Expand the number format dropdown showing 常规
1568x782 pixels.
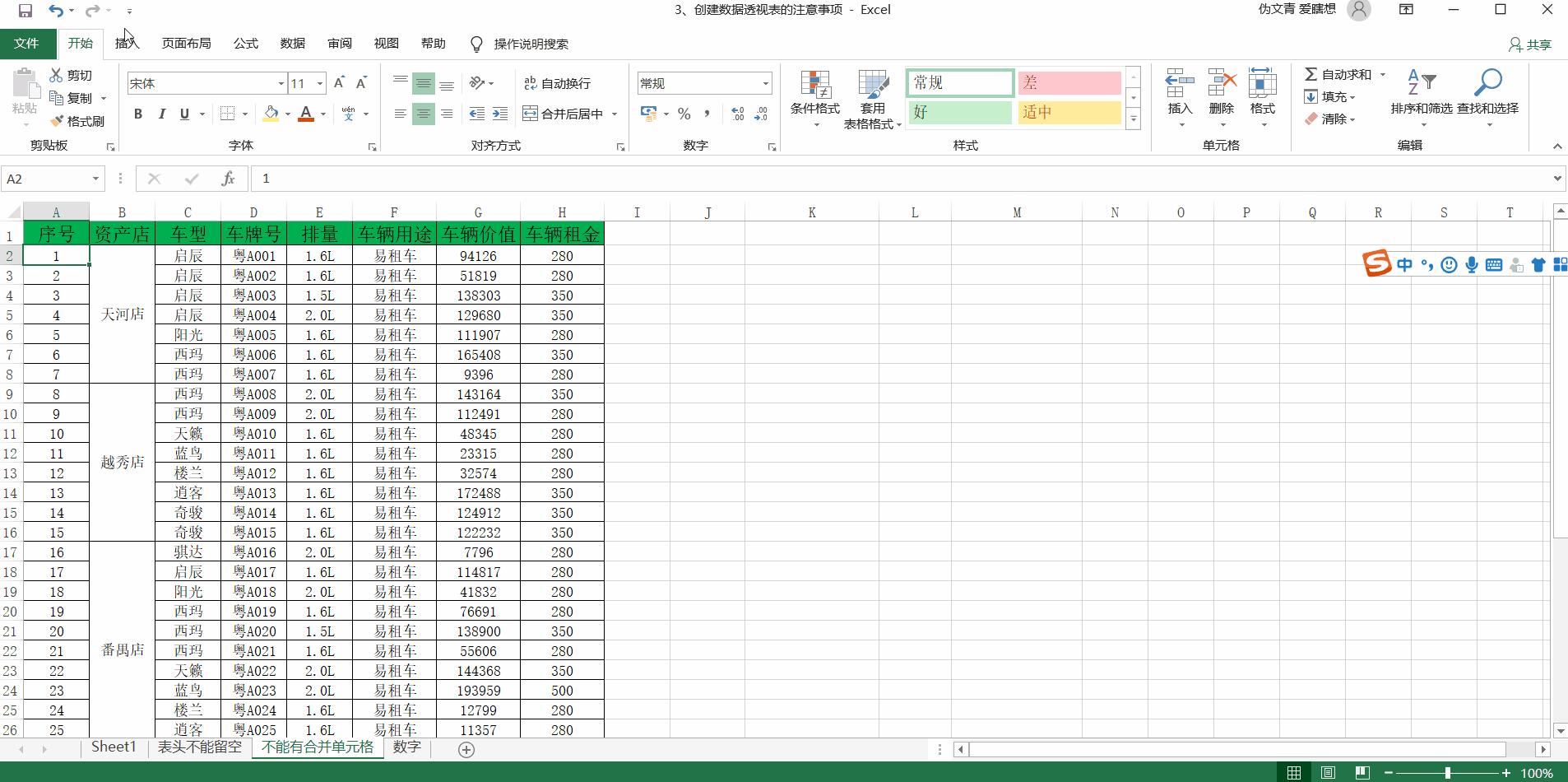pos(765,83)
